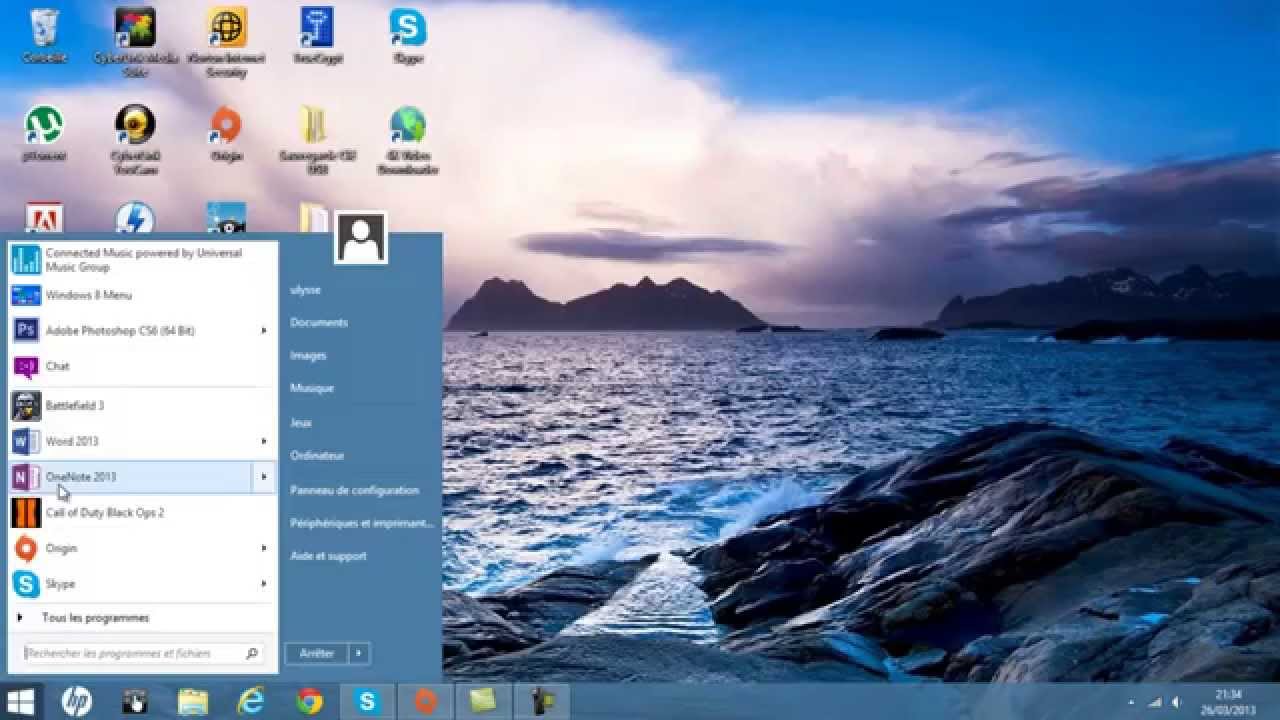The width and height of the screenshot is (1280, 720).
Task: Launch Skype from start menu list
Action: click(143, 584)
